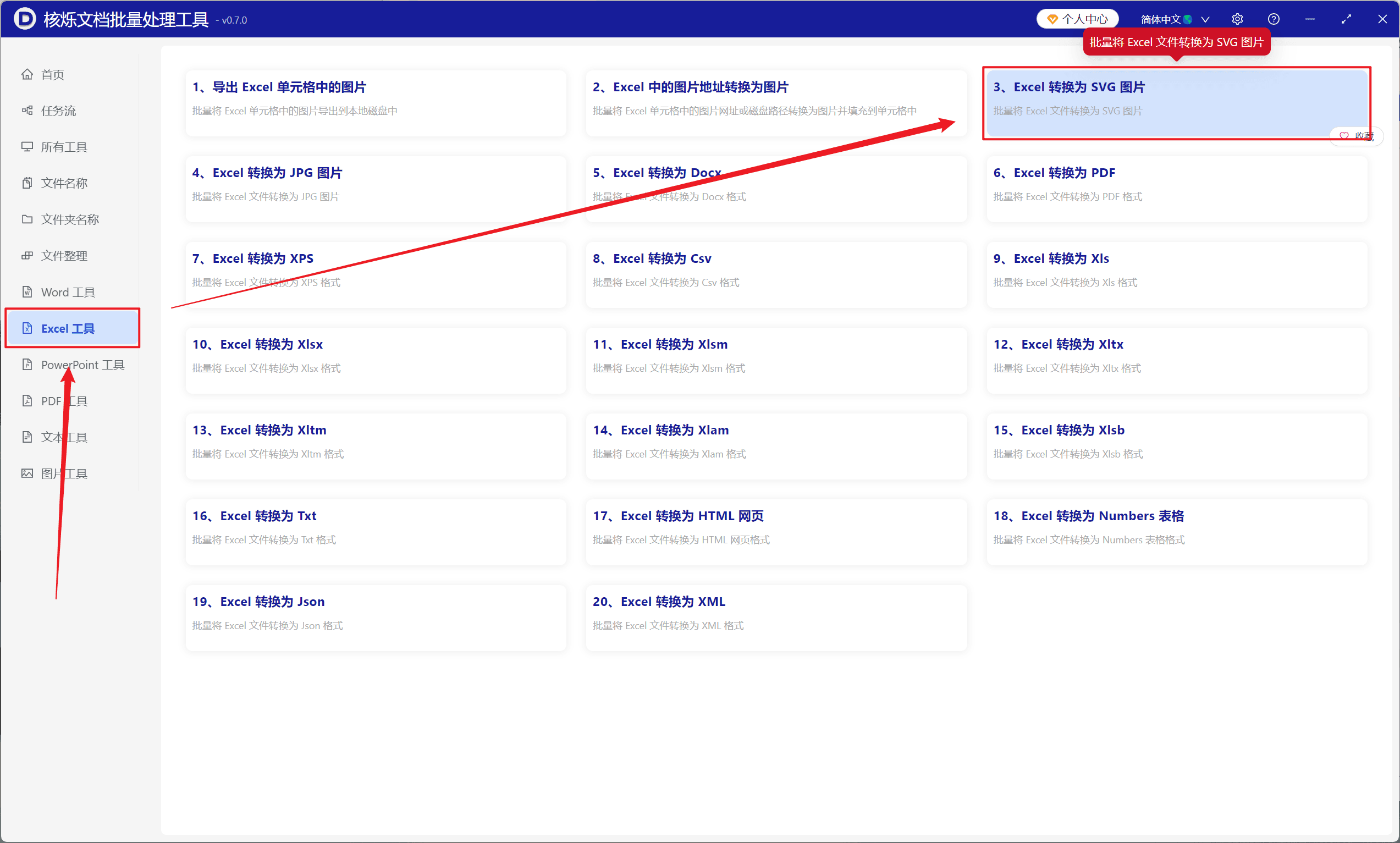
Task: Click the help question mark icon
Action: [1274, 19]
